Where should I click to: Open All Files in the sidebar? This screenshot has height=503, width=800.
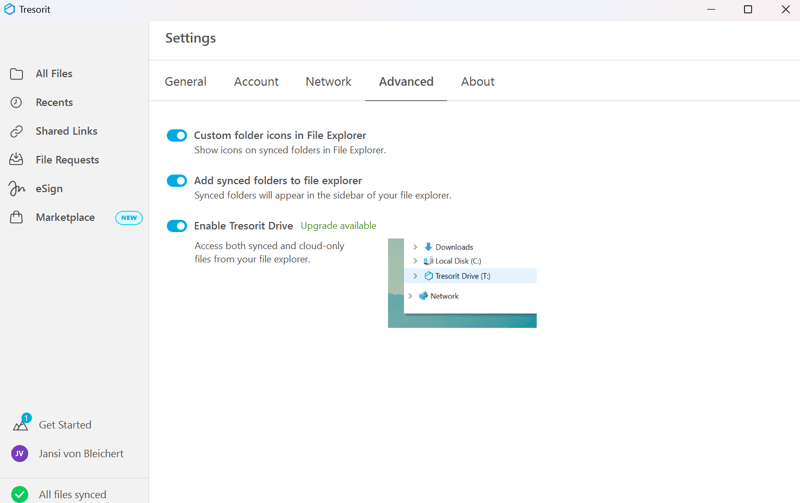54,73
